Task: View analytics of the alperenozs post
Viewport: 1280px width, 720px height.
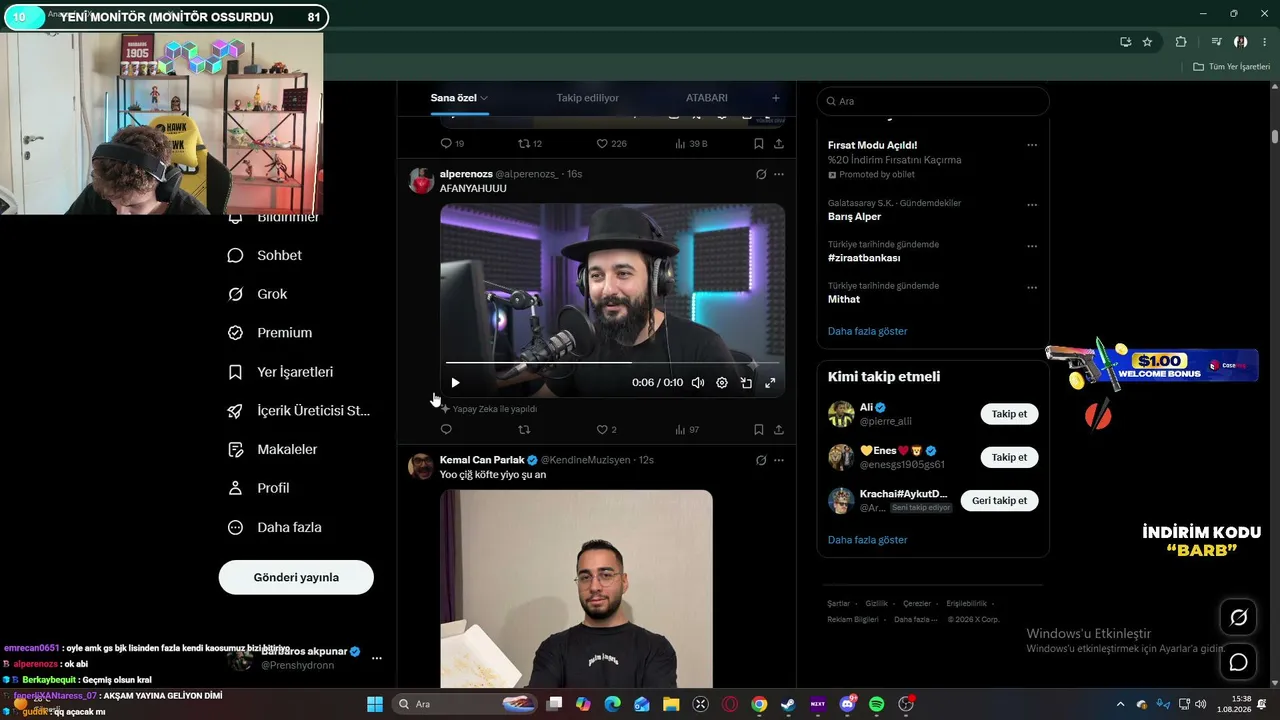Action: (687, 430)
